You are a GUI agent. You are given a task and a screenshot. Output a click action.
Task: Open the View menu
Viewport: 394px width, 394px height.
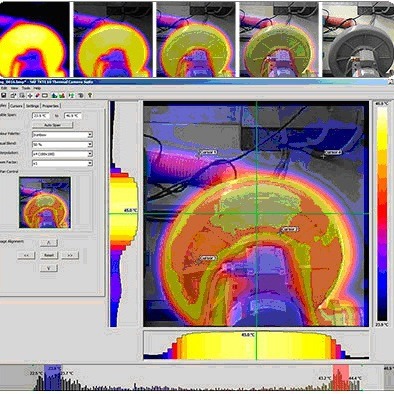click(x=14, y=88)
